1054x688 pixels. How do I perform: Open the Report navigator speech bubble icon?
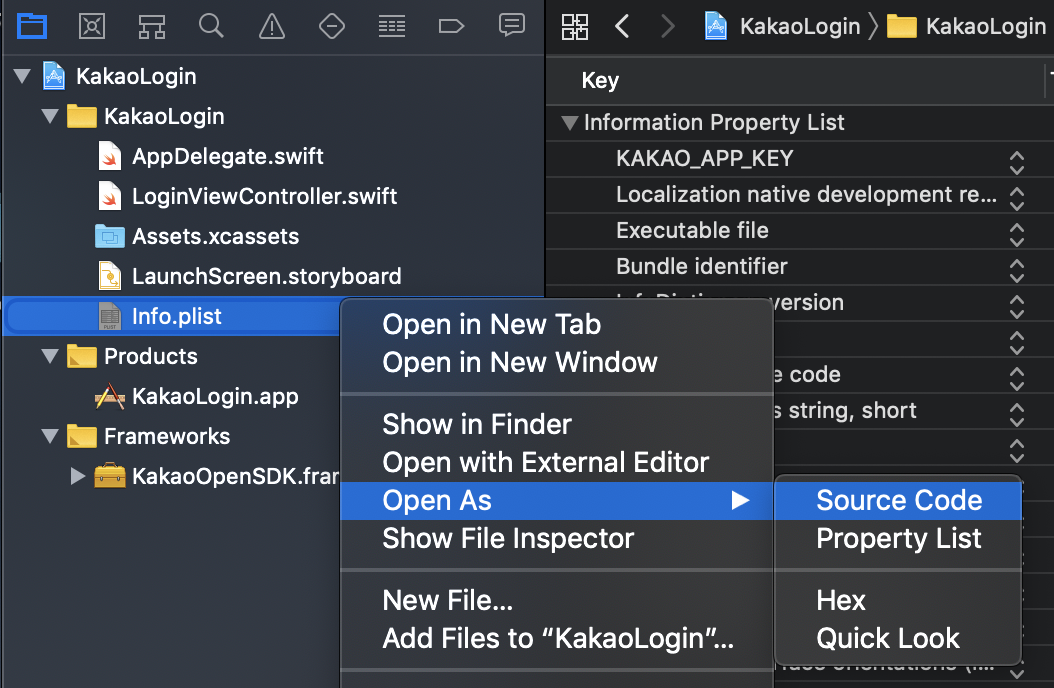(512, 25)
